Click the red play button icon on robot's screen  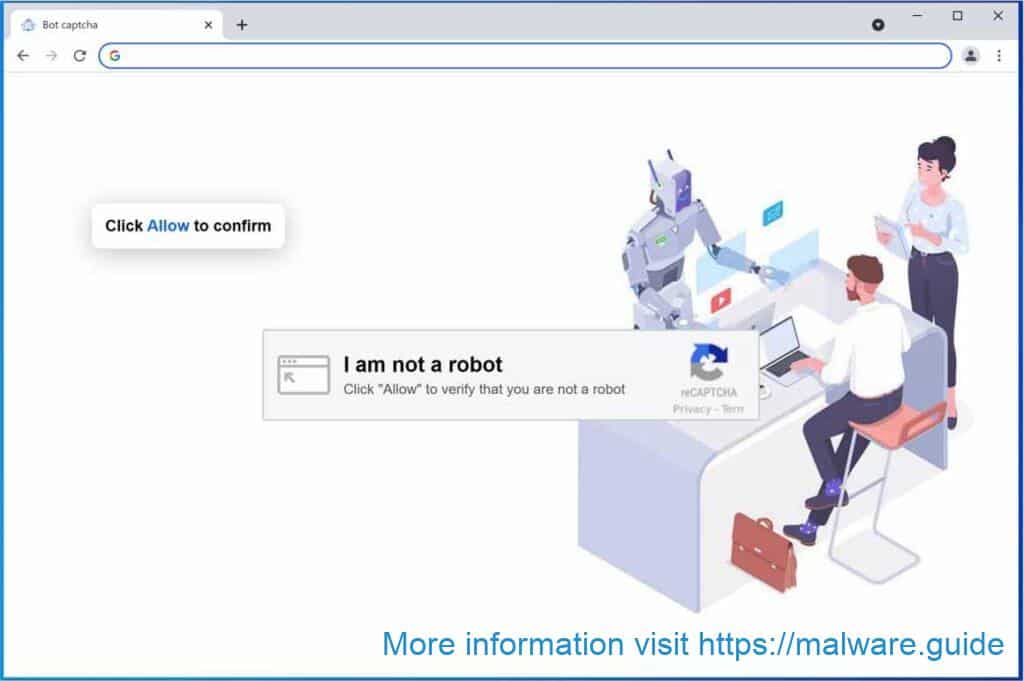(x=721, y=301)
